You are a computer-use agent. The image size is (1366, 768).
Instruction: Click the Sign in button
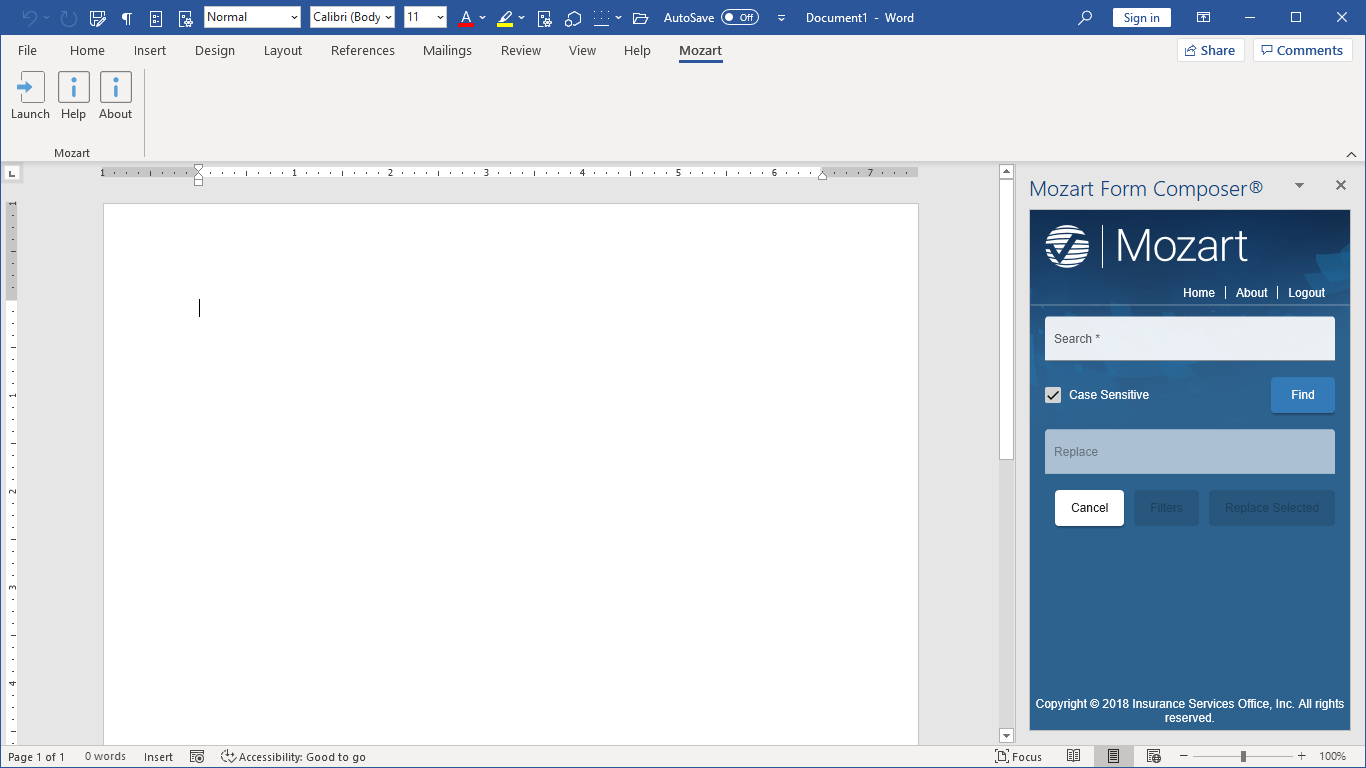pyautogui.click(x=1141, y=18)
